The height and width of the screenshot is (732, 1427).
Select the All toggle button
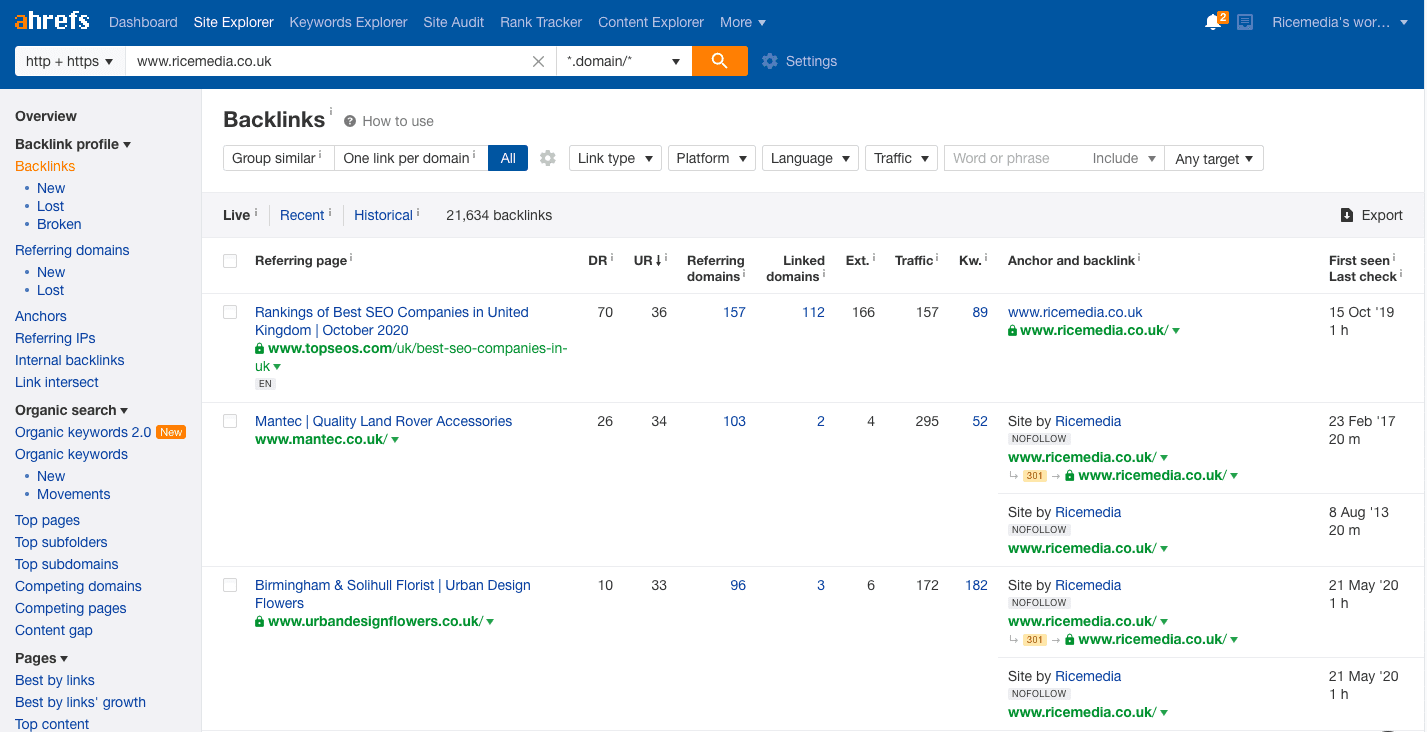(508, 158)
